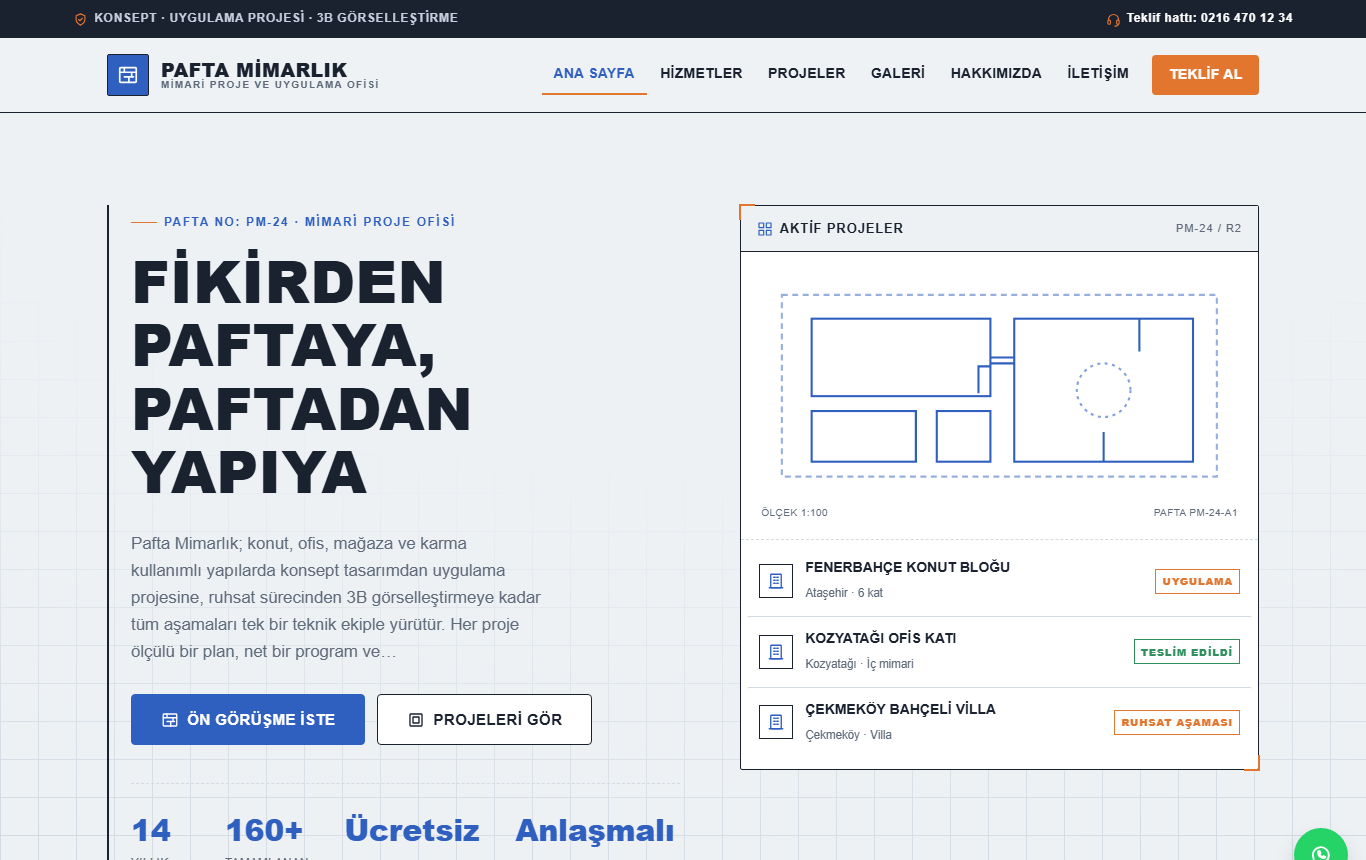Go to the Ana Sayfa menu item
The width and height of the screenshot is (1366, 860).
point(594,74)
